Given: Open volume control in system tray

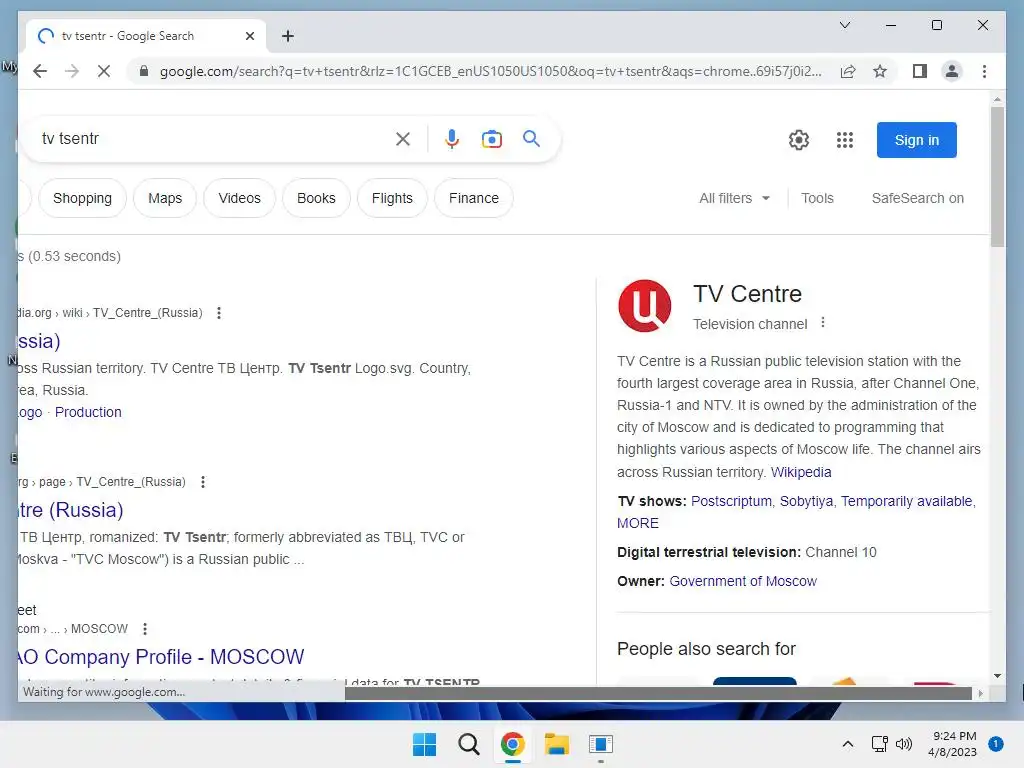Looking at the screenshot, I should point(904,744).
